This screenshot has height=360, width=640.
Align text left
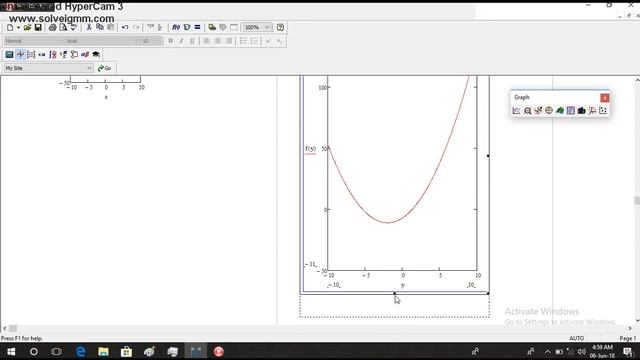(x=207, y=41)
